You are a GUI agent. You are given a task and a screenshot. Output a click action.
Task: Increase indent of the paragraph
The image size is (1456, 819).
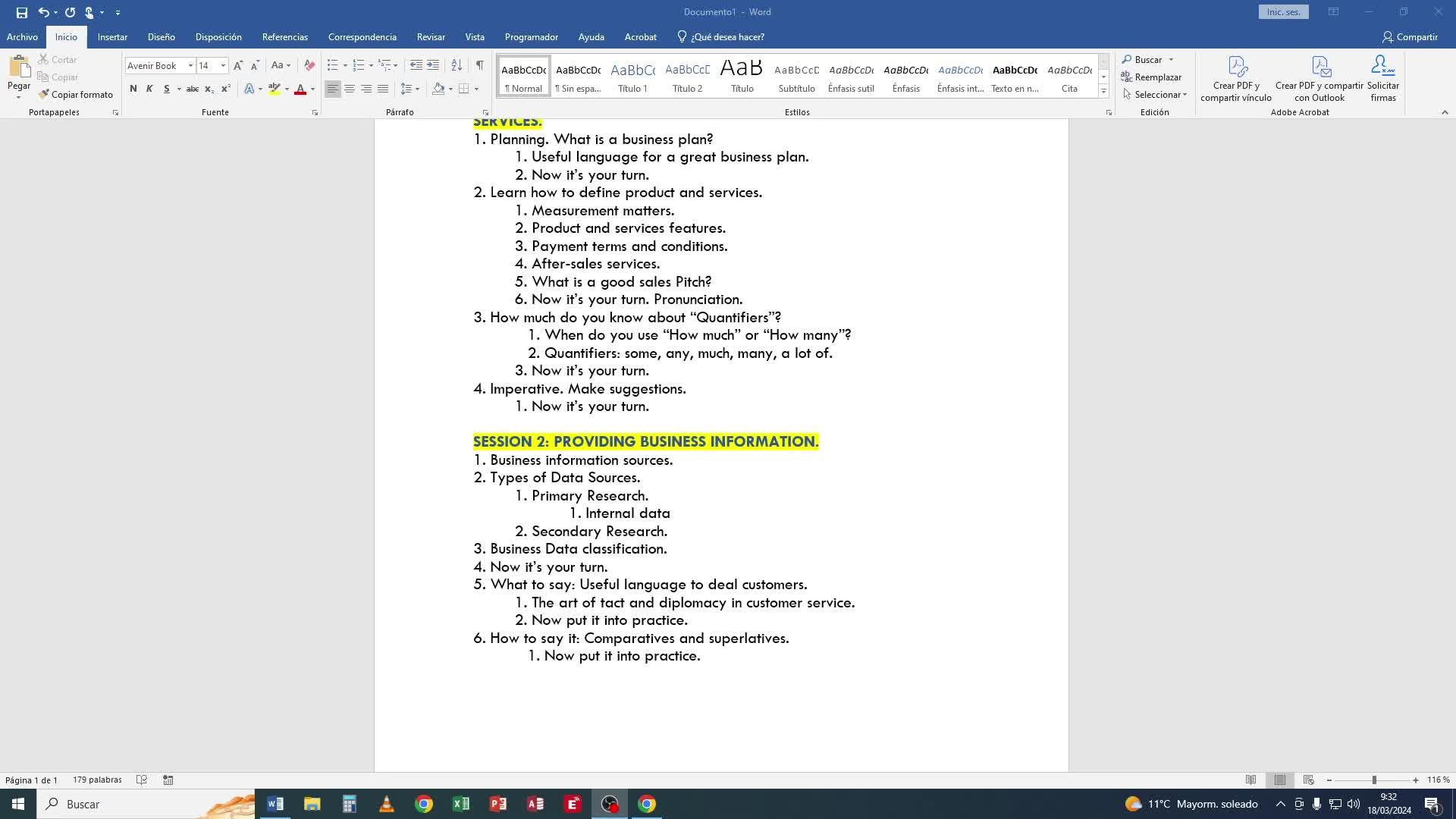(x=433, y=65)
